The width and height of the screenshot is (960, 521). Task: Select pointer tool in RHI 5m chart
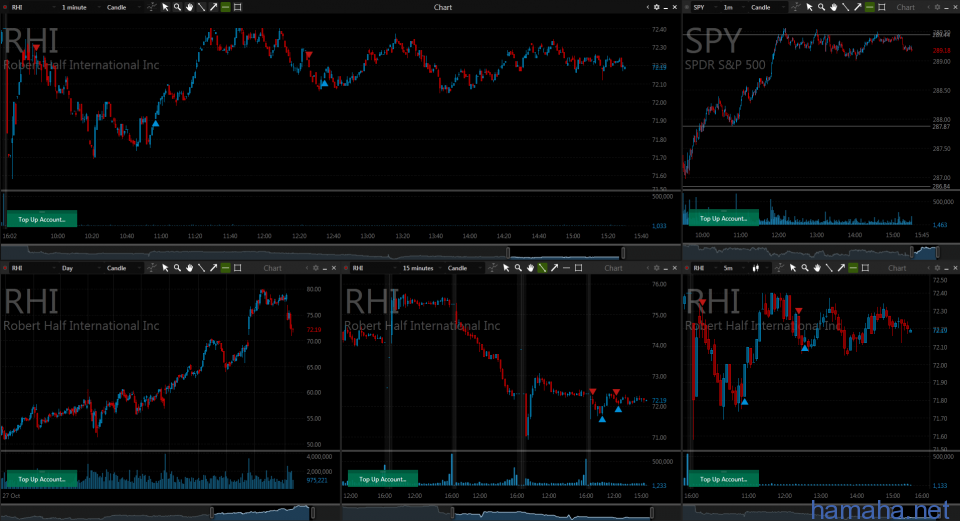793,268
